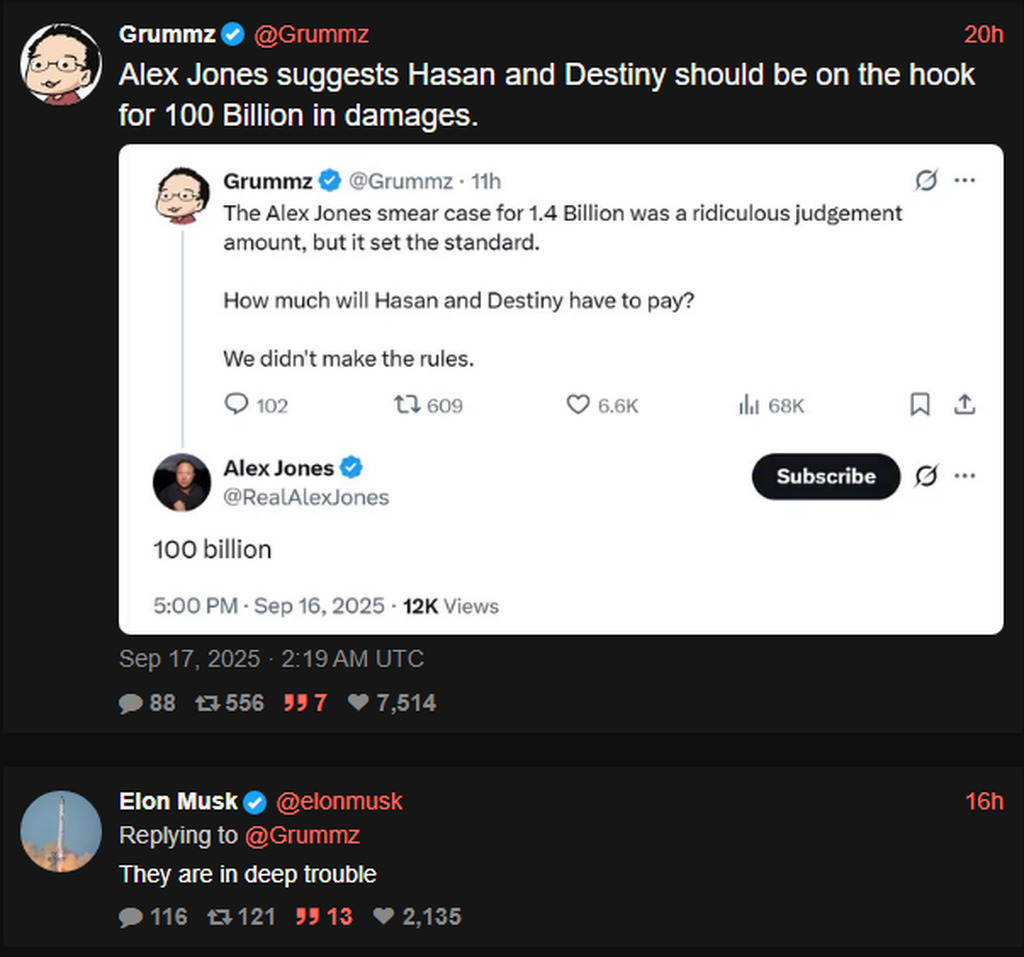1024x957 pixels.
Task: Like Elon Musk's reply
Action: pos(383,917)
